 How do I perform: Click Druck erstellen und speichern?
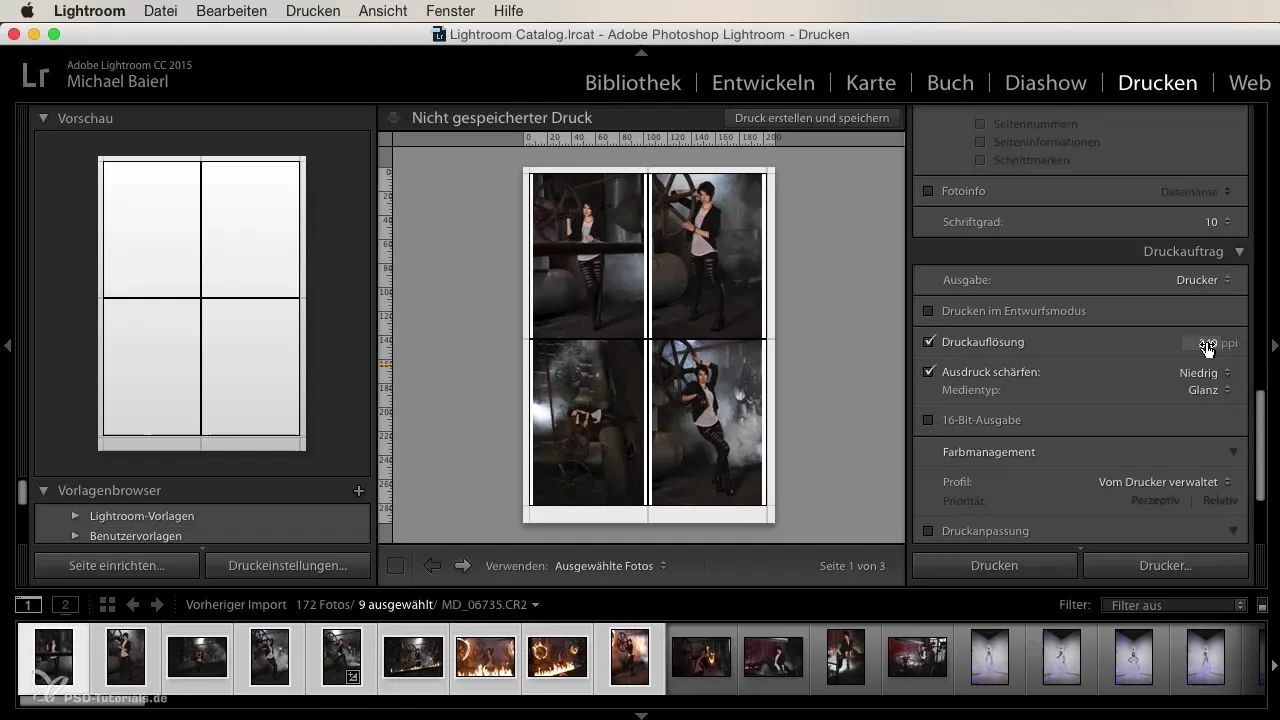(812, 118)
